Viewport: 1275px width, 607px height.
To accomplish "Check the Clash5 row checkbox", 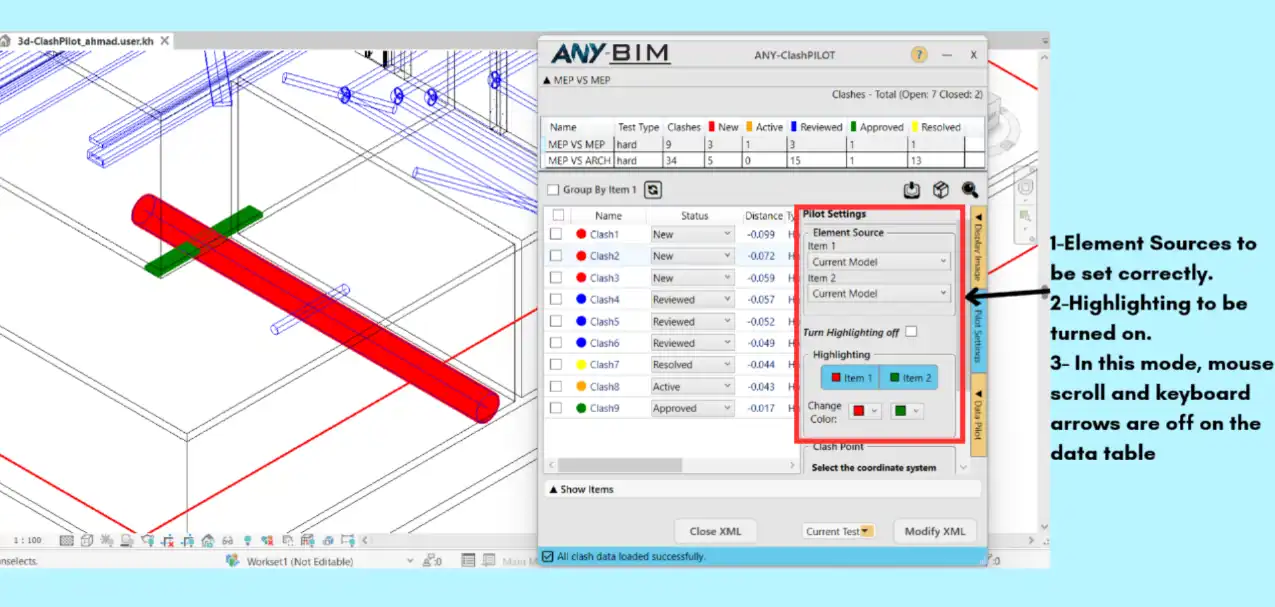I will point(556,321).
